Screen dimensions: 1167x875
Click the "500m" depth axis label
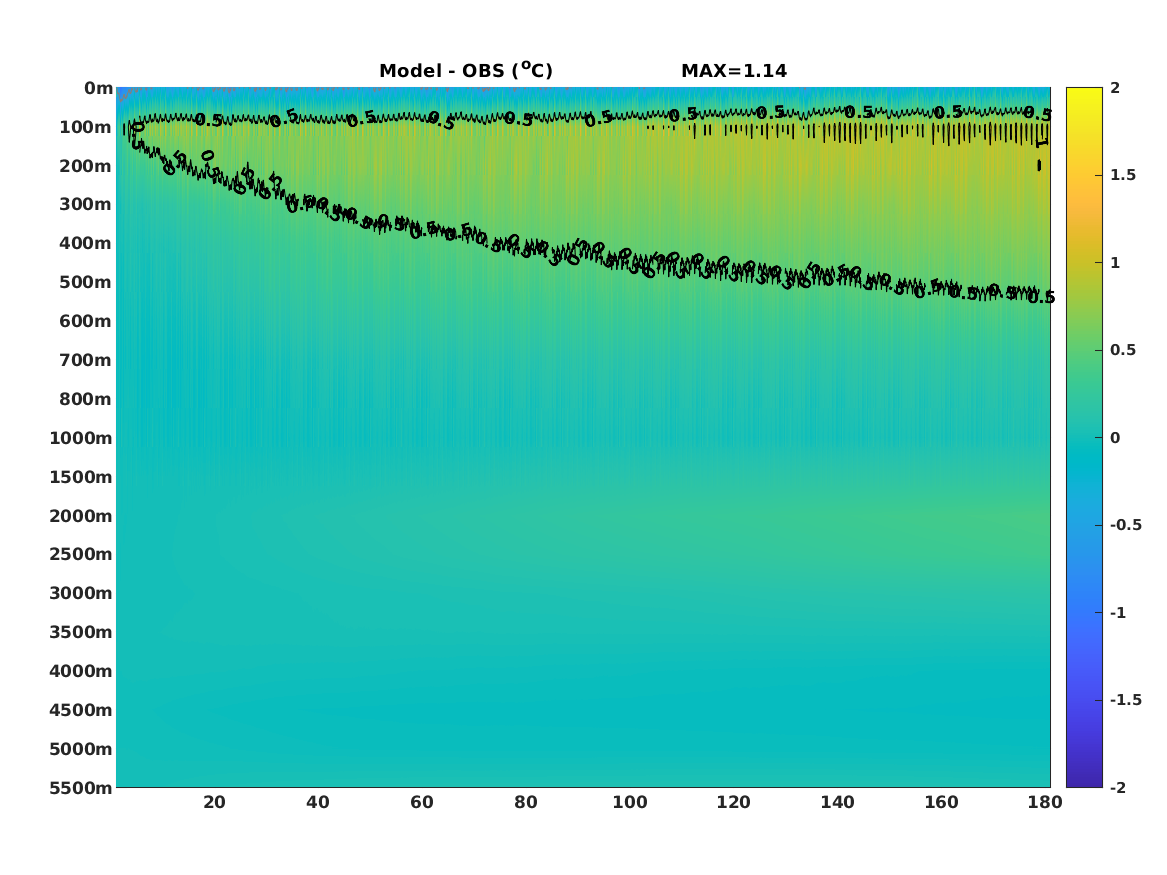click(86, 283)
